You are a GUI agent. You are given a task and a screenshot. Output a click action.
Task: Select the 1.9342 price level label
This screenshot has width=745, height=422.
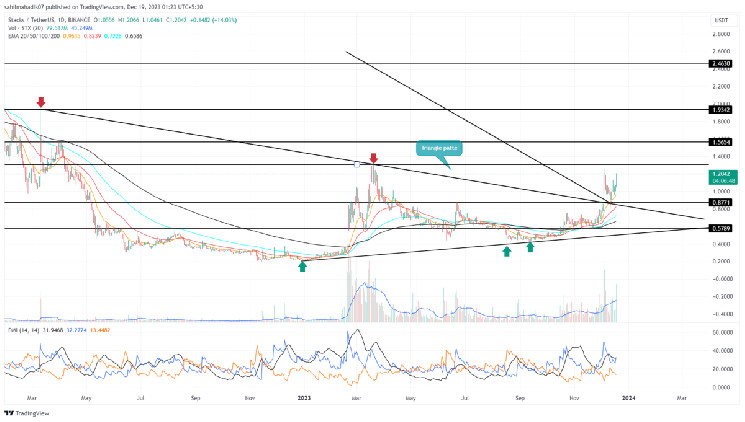pos(720,110)
